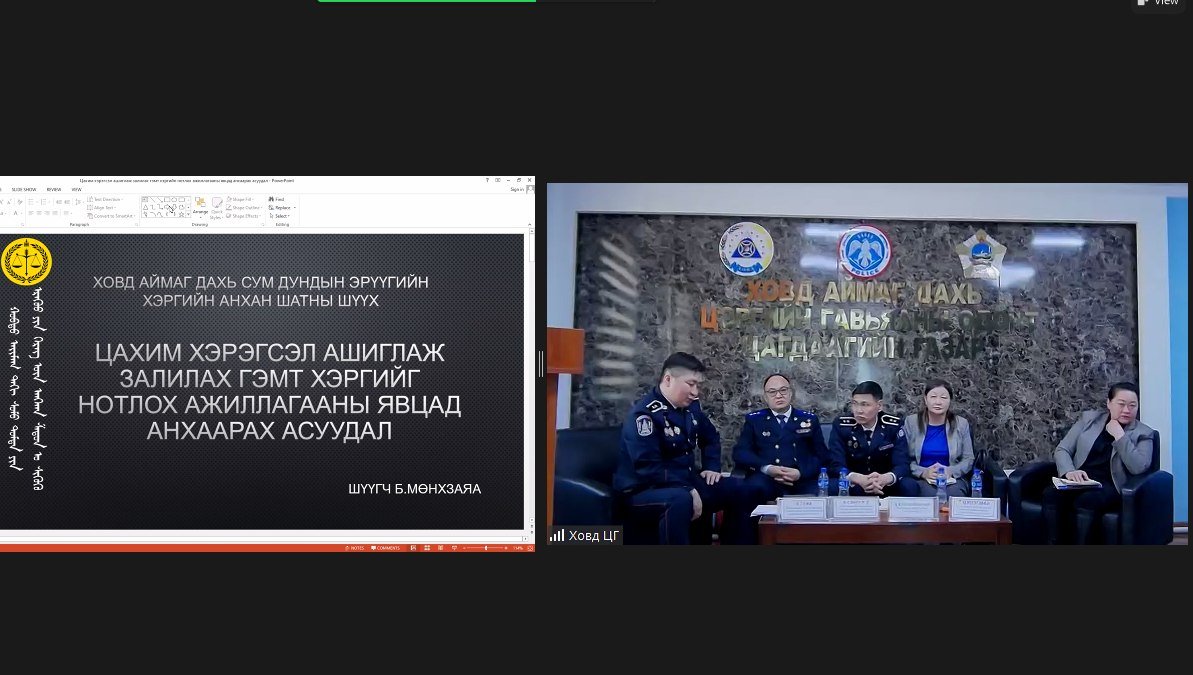1193x675 pixels.
Task: Click the Zoom View button at top right
Action: [x=1160, y=3]
